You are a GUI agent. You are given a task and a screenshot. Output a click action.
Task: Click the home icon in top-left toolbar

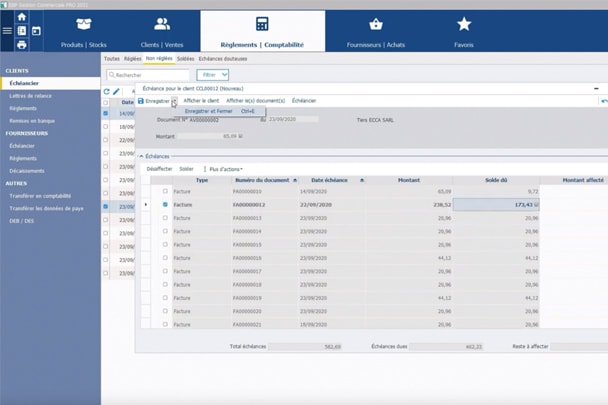(x=22, y=17)
